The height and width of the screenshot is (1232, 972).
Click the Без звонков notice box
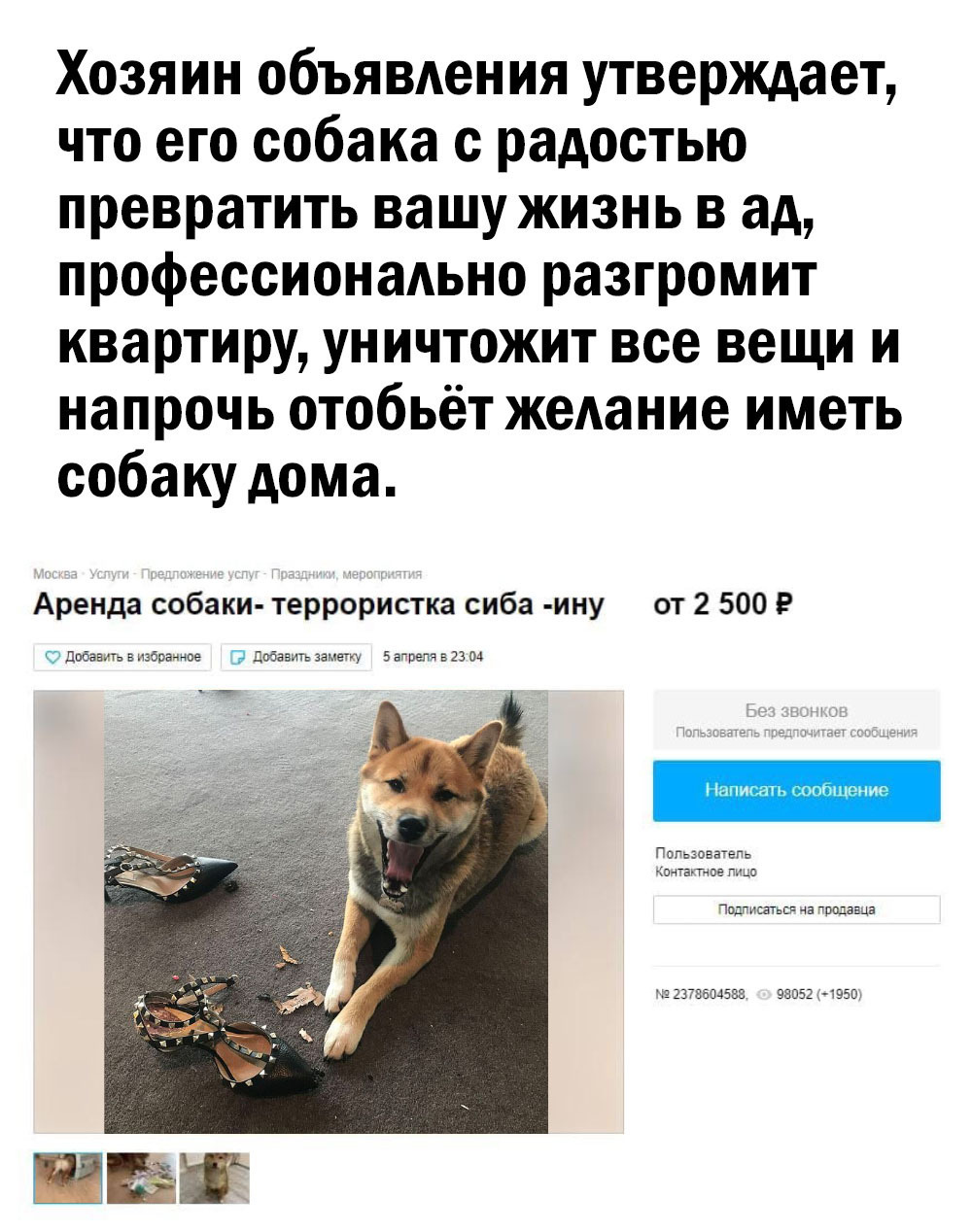coord(796,720)
